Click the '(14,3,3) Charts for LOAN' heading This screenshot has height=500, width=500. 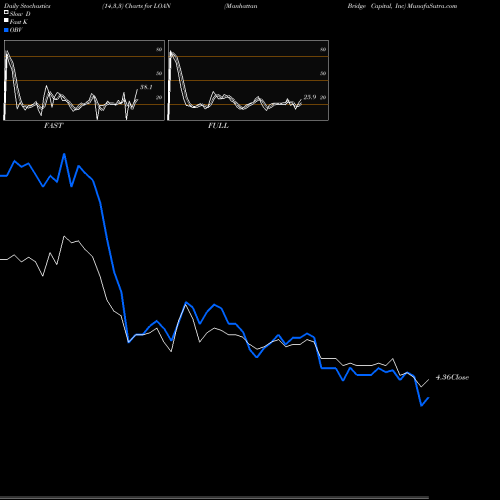click(x=136, y=6)
